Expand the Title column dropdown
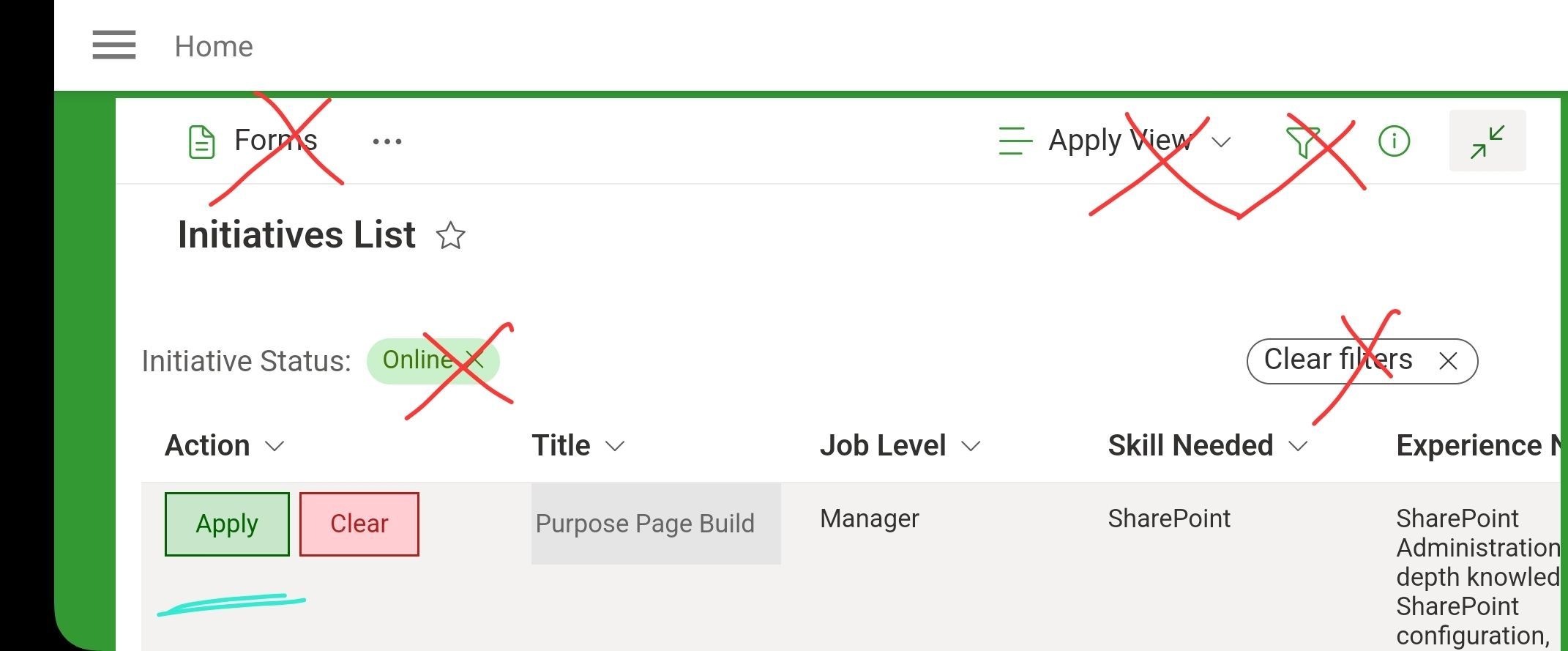The height and width of the screenshot is (651, 1568). point(616,445)
